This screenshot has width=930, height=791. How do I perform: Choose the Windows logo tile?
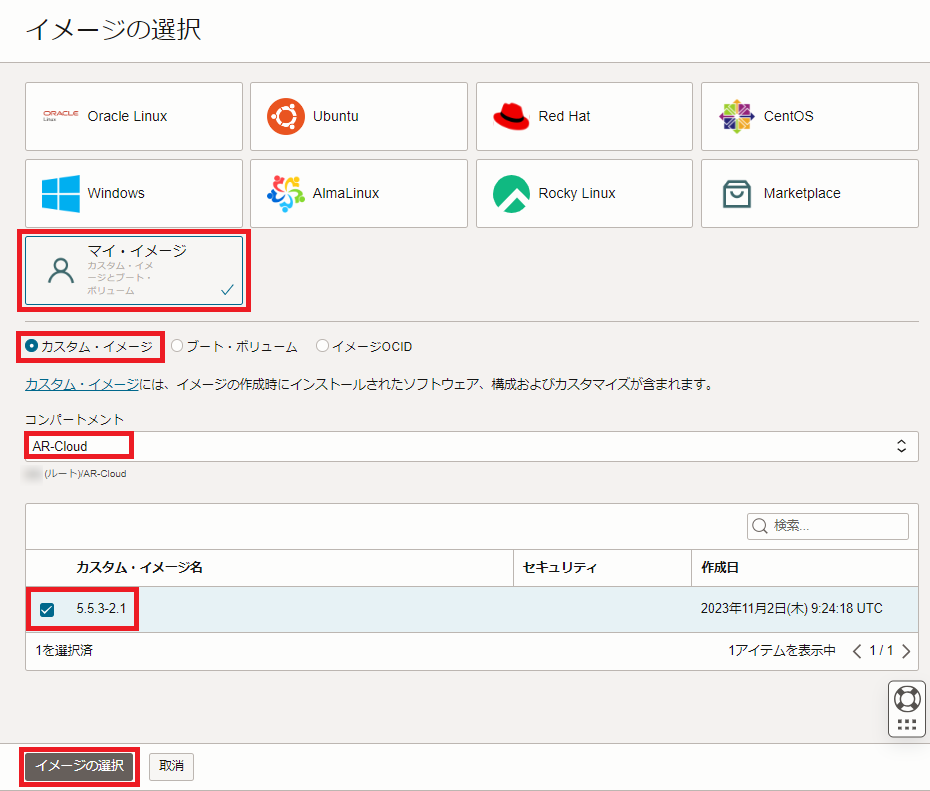click(x=134, y=193)
